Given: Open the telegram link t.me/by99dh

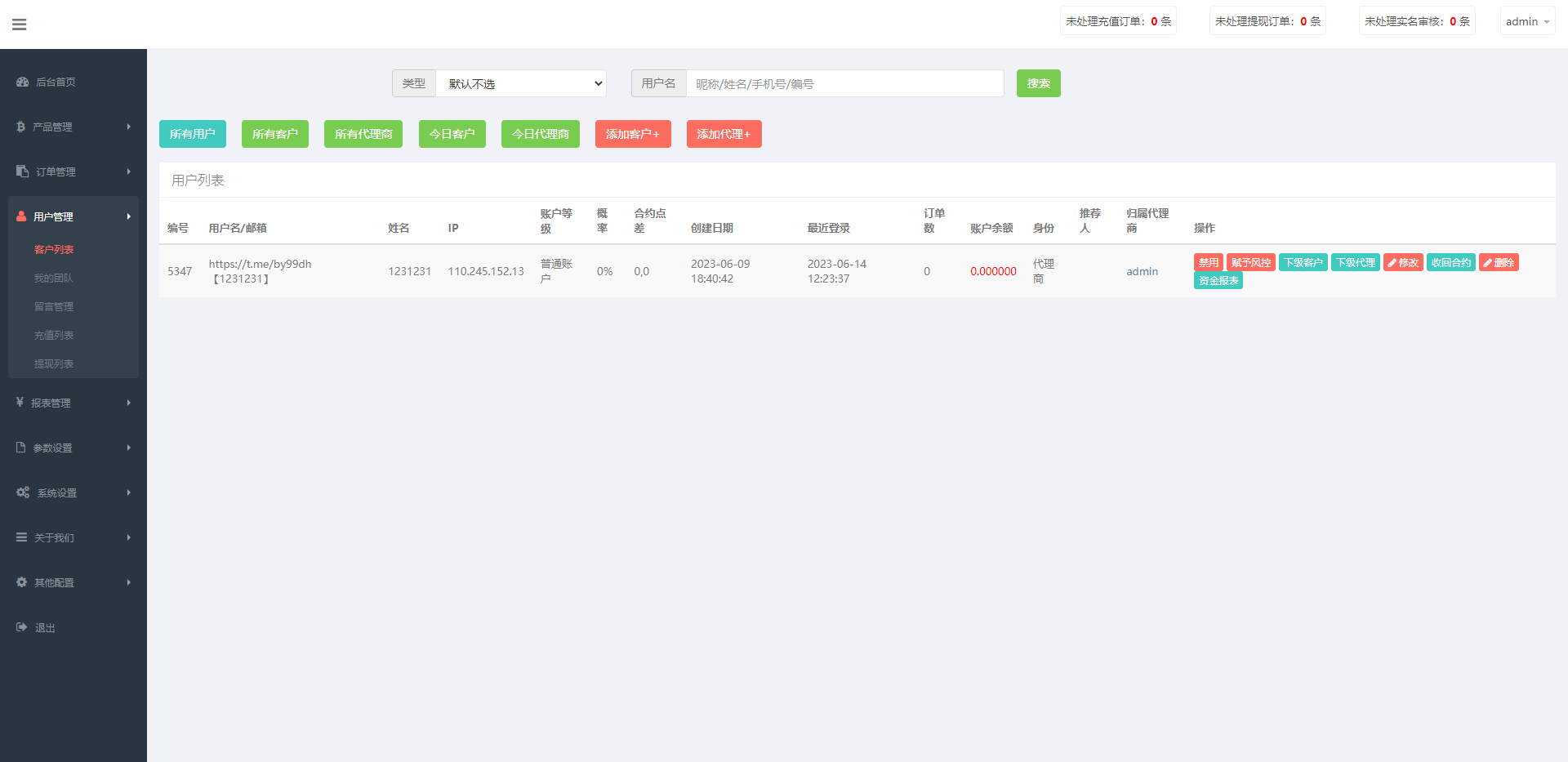Looking at the screenshot, I should point(260,263).
